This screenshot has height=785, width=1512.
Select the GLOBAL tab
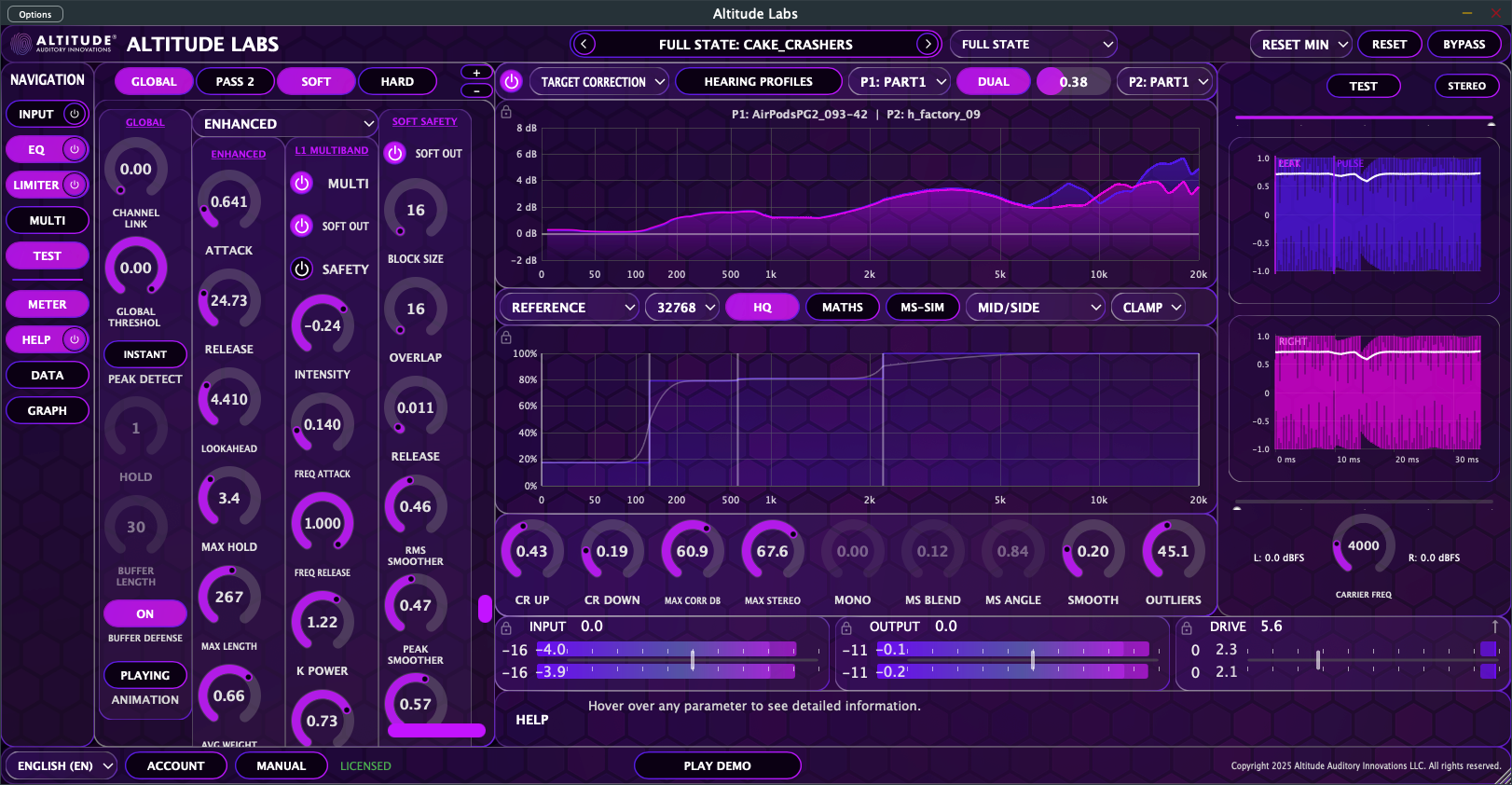tap(154, 81)
